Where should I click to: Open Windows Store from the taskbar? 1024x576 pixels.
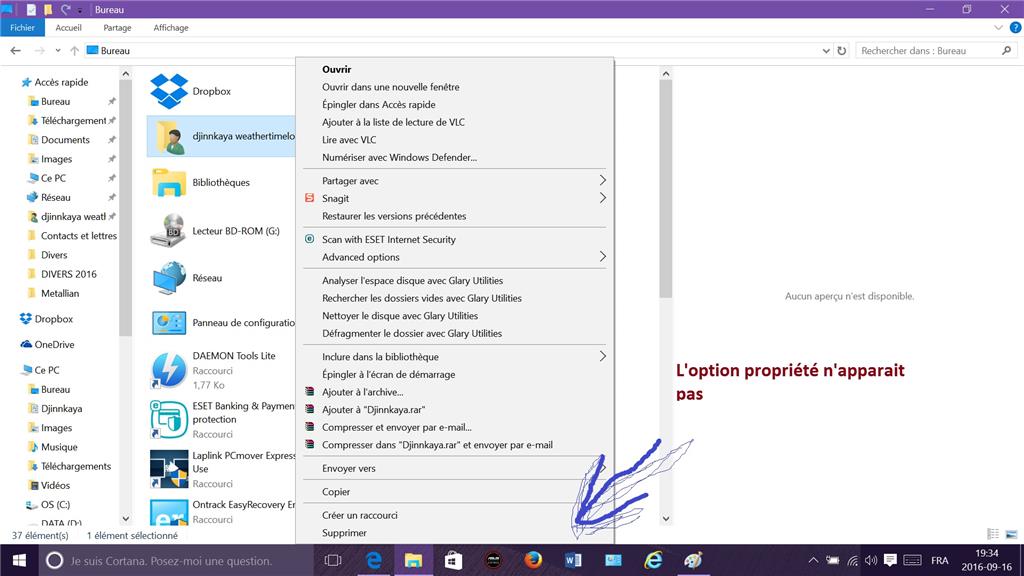pos(453,560)
